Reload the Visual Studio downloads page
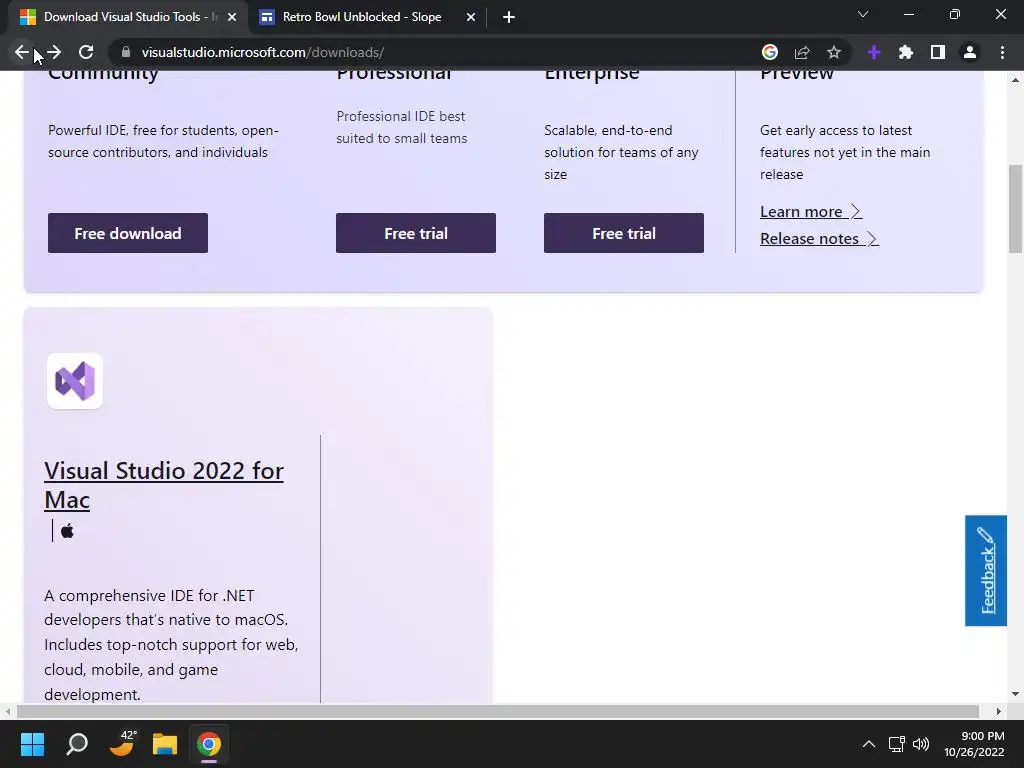Viewport: 1024px width, 768px height. point(86,52)
